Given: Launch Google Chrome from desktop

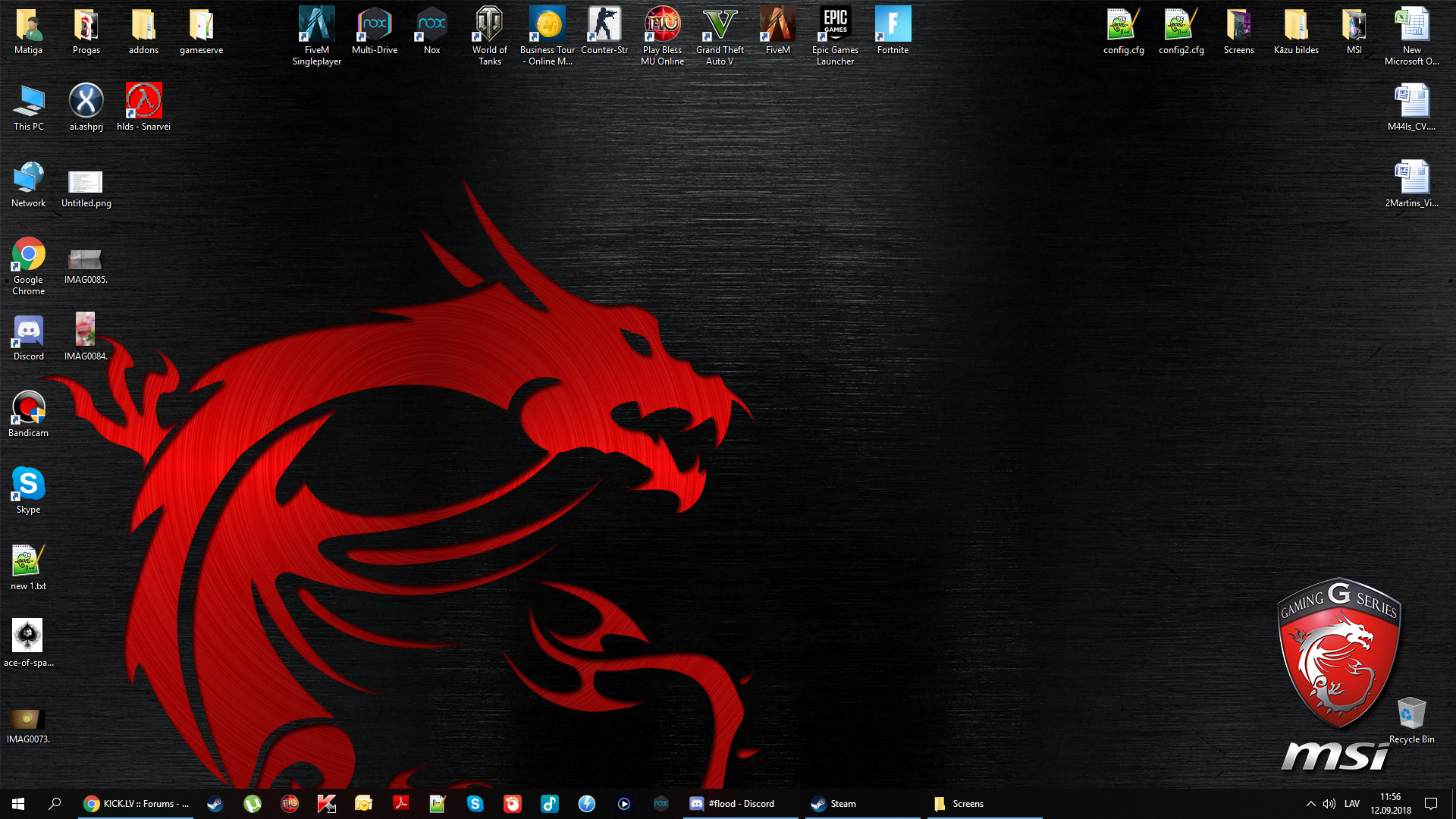Looking at the screenshot, I should [28, 266].
